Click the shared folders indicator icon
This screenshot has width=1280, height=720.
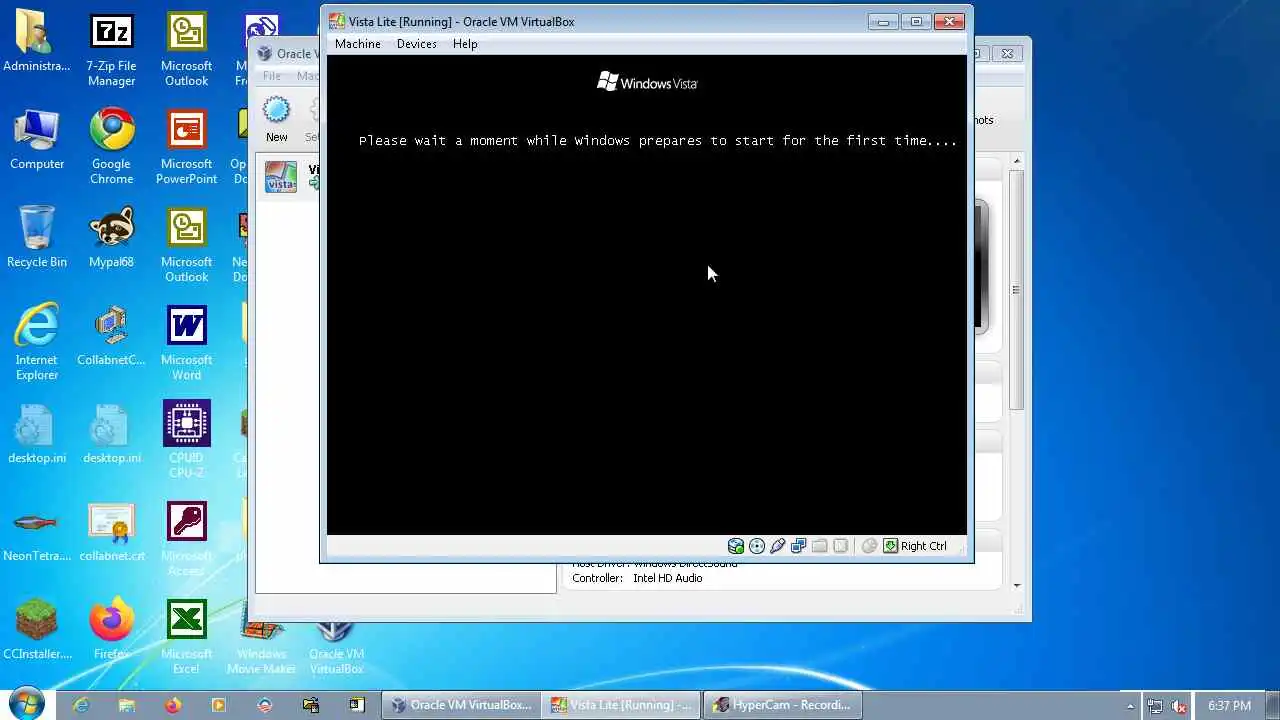point(820,546)
